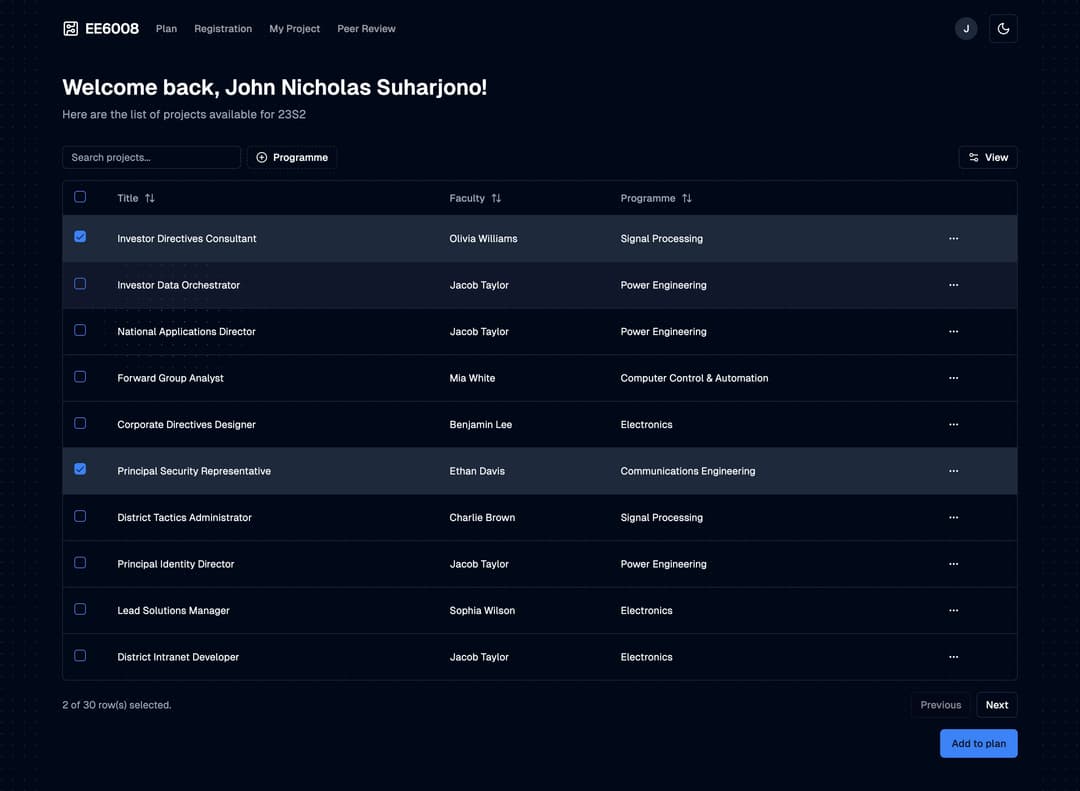
Task: Open the Programme filter dropdown
Action: pyautogui.click(x=292, y=157)
